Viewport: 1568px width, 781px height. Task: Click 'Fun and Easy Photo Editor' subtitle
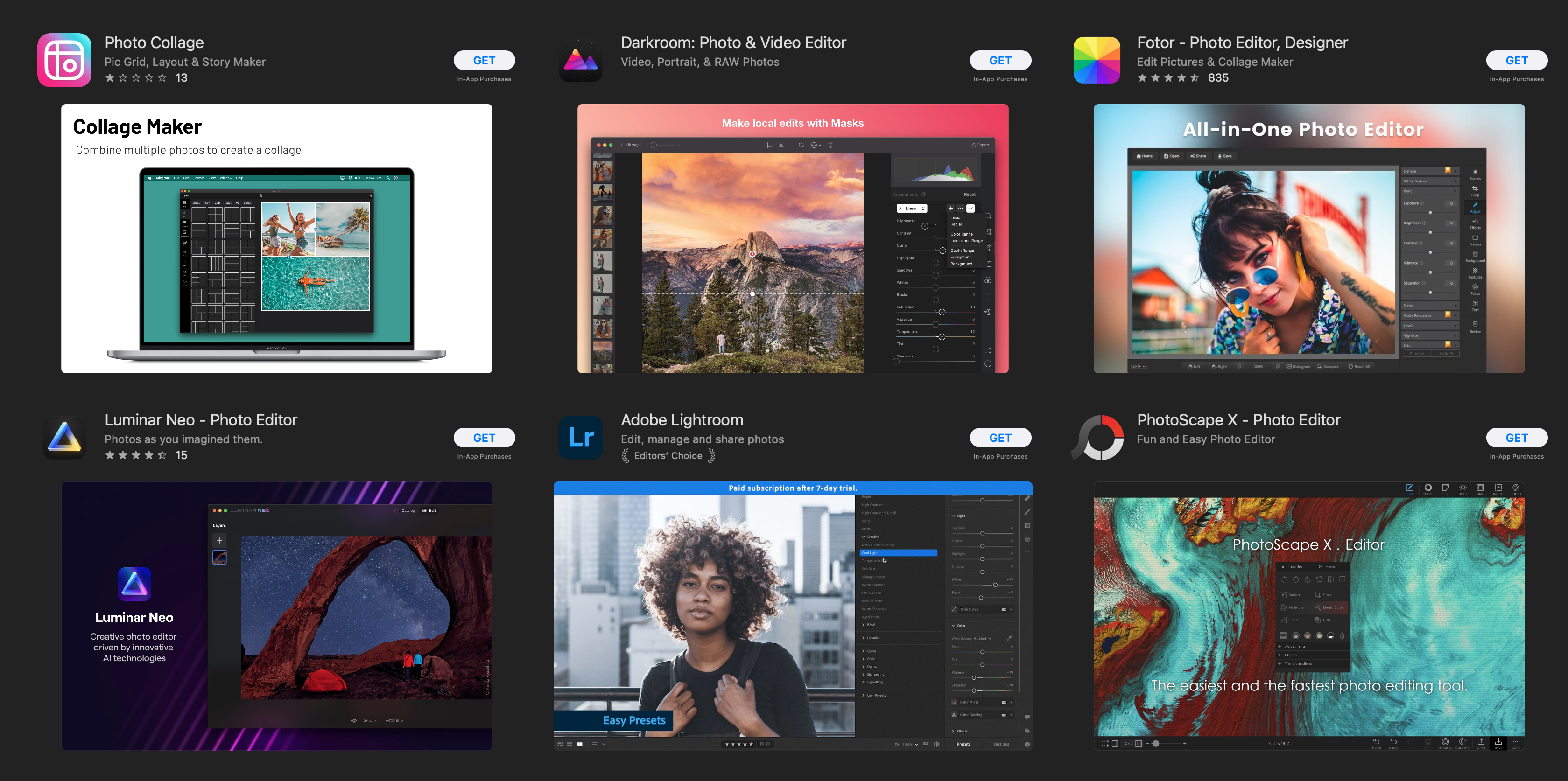point(1206,439)
